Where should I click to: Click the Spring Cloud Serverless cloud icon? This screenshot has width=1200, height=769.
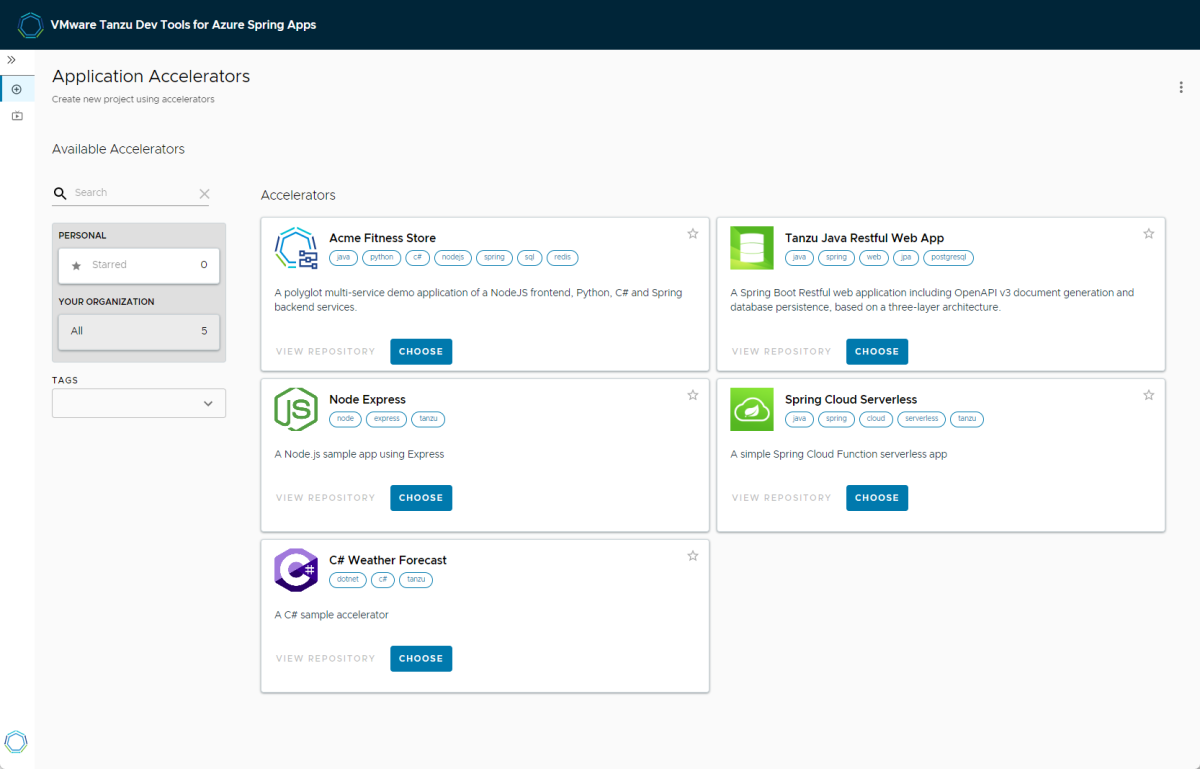(x=752, y=409)
